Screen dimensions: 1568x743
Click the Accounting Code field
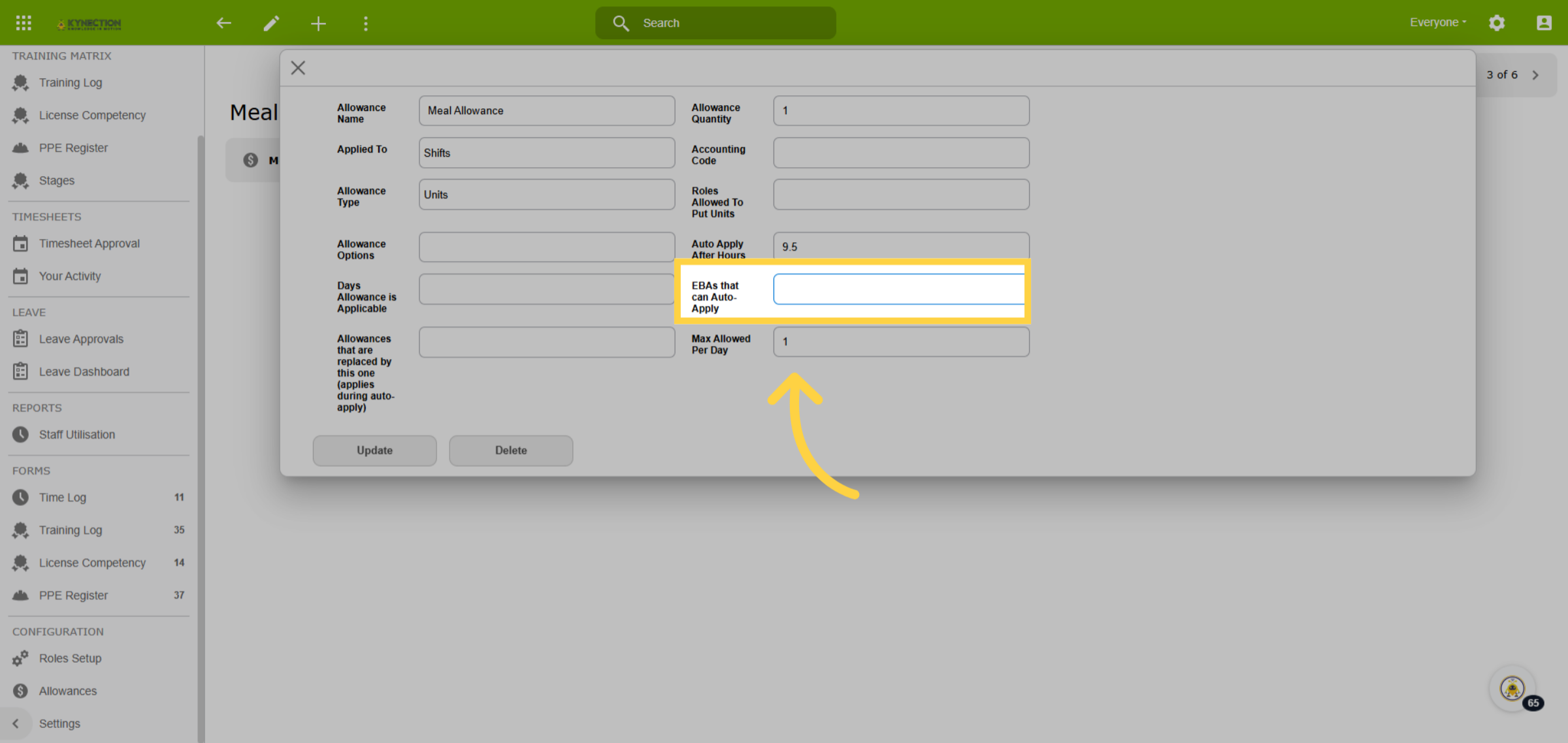902,153
